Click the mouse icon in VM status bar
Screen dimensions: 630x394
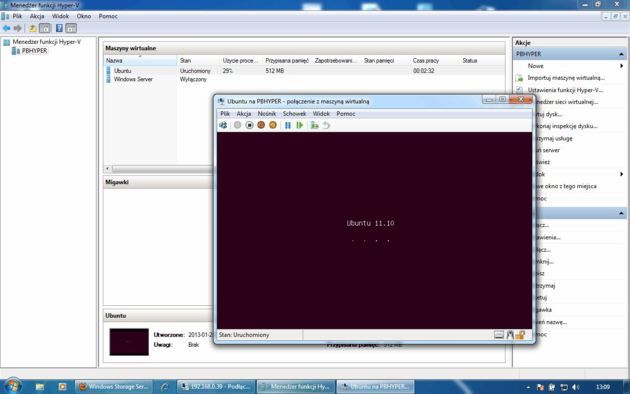point(510,335)
